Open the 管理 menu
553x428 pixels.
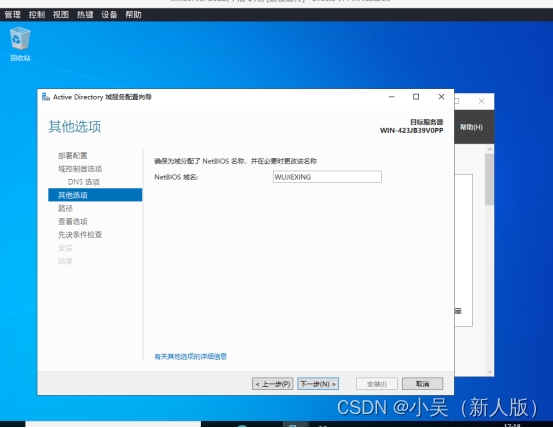click(12, 14)
